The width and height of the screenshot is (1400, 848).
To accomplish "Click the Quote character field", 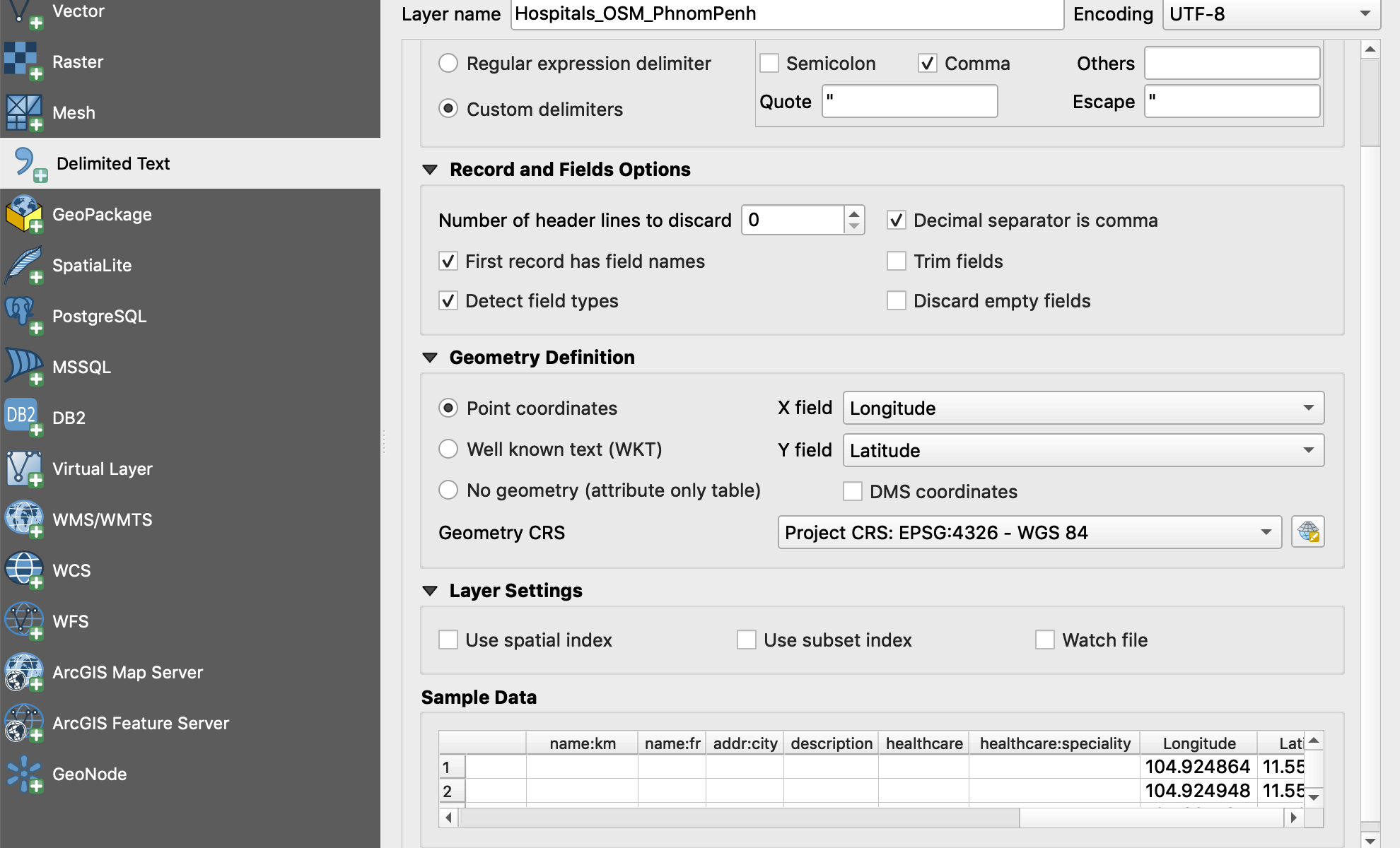I will tap(909, 101).
